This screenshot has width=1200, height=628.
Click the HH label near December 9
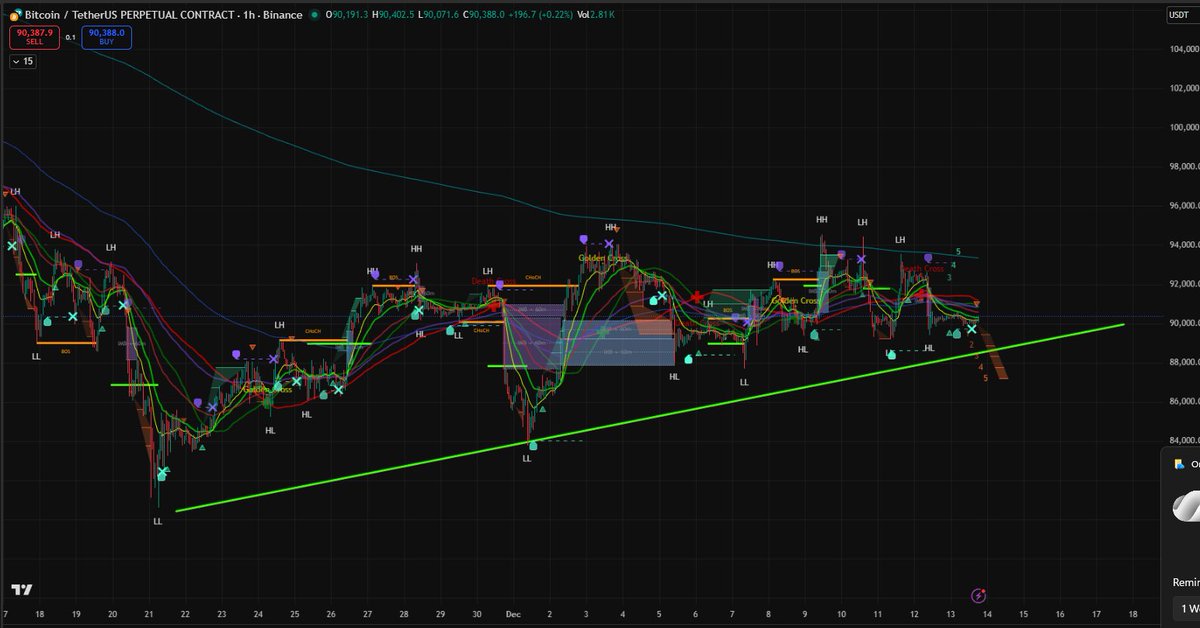pyautogui.click(x=821, y=219)
